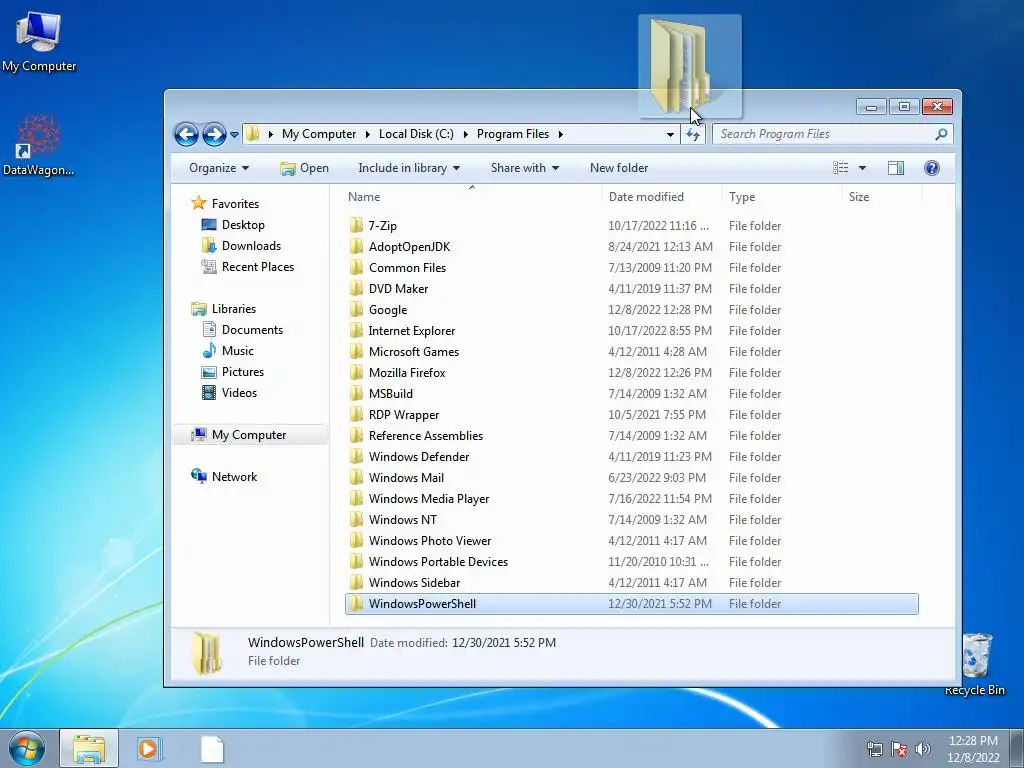Open the Organize menu
Image resolution: width=1024 pixels, height=768 pixels.
(x=219, y=168)
